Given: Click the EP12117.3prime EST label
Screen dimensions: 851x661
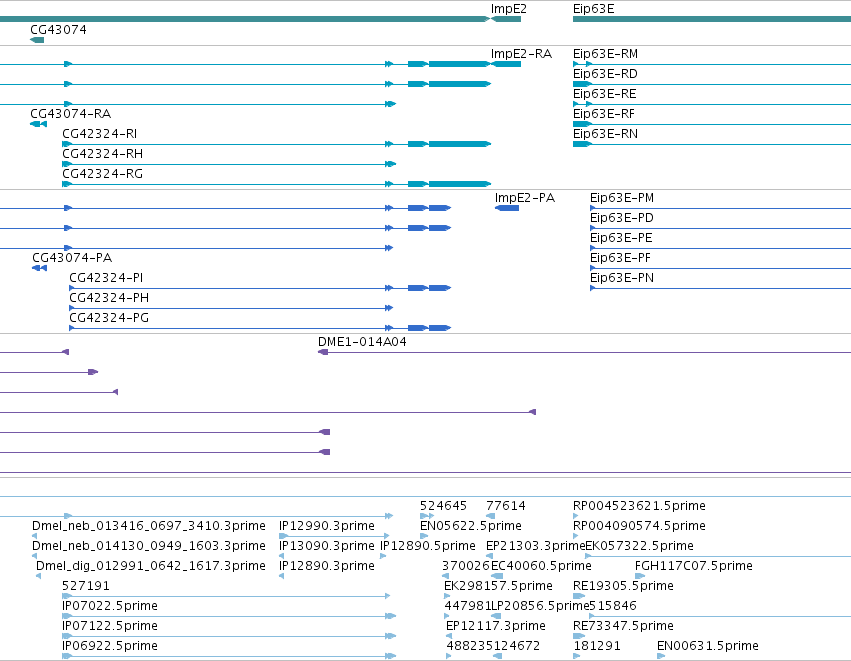Looking at the screenshot, I should pos(496,626).
